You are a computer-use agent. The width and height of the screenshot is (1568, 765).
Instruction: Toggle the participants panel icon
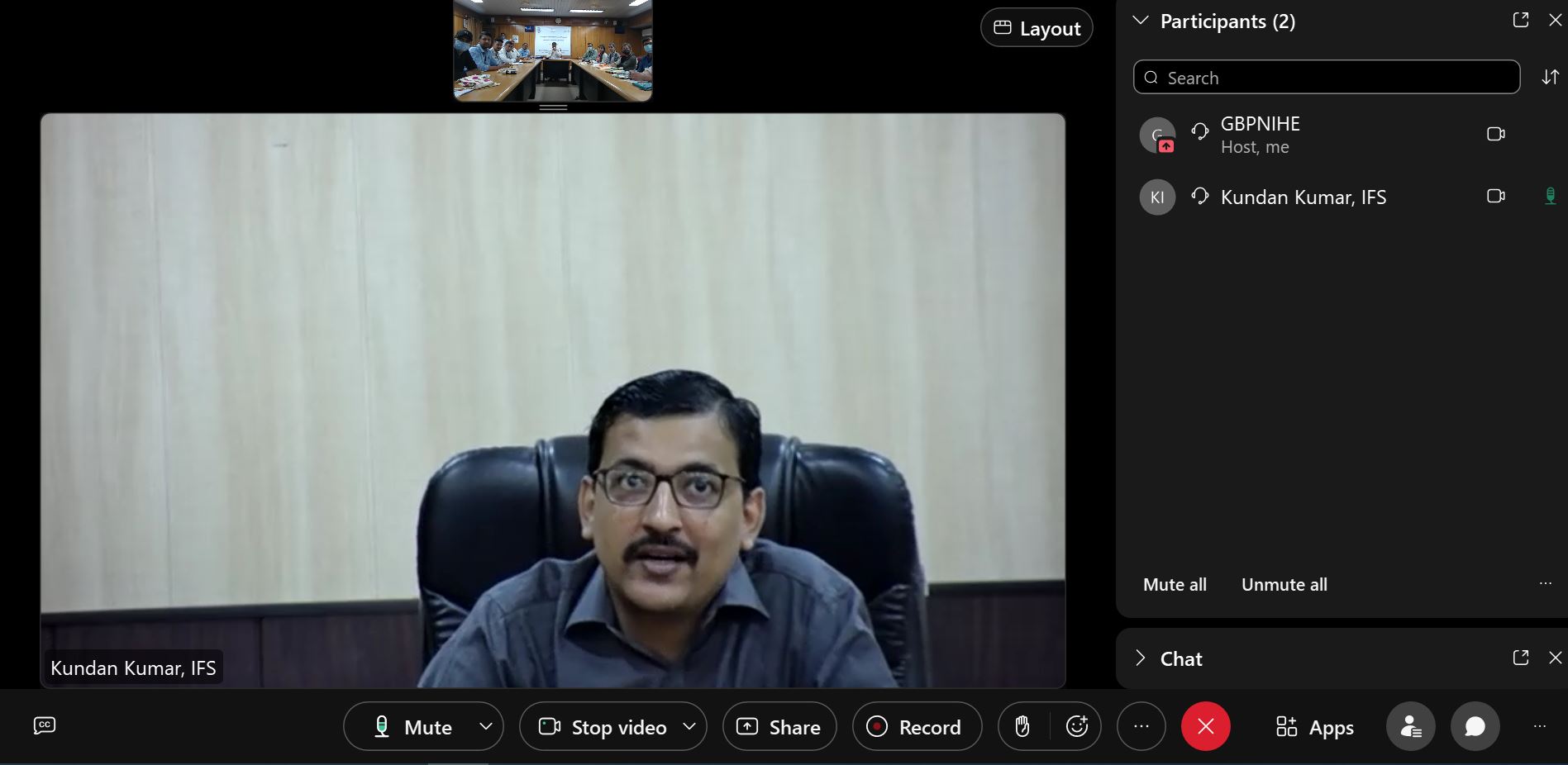coord(1410,726)
